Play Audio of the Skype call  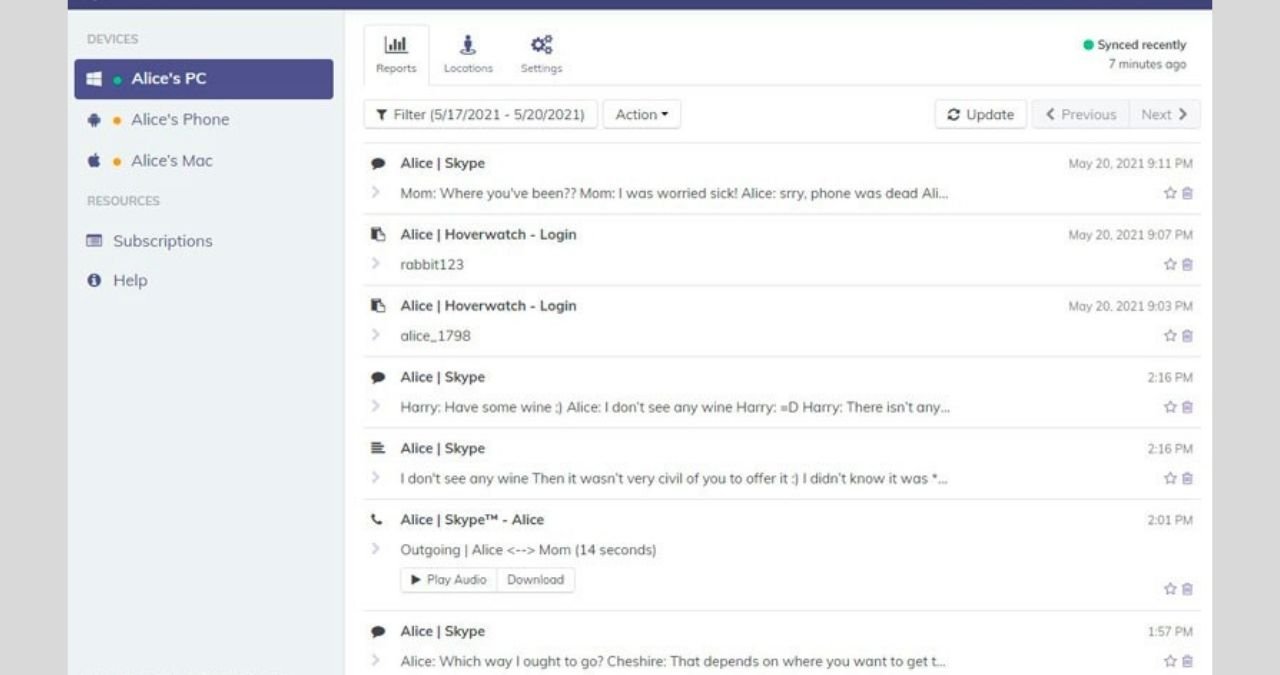[449, 580]
